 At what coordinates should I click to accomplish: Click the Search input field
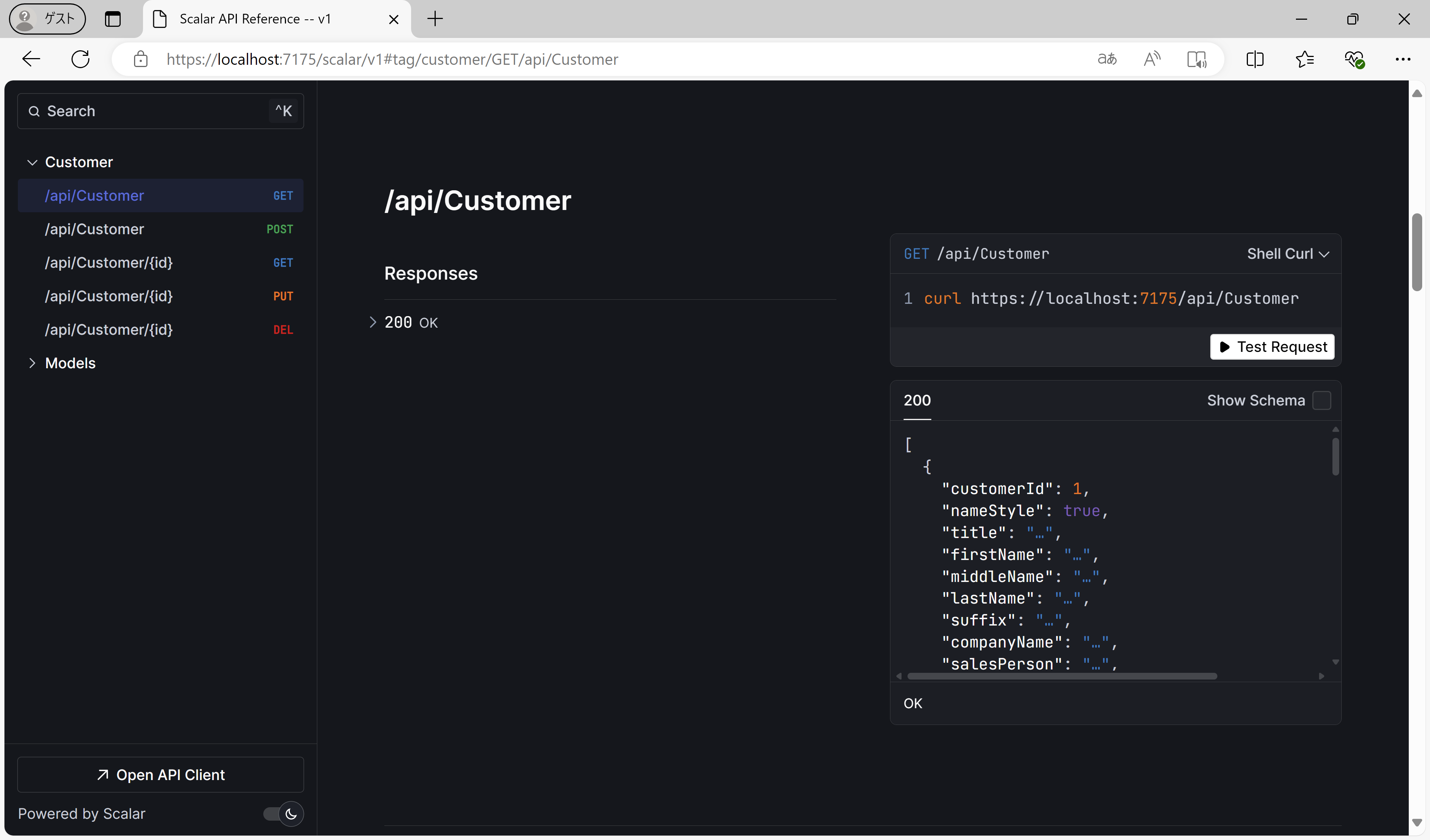pos(161,111)
